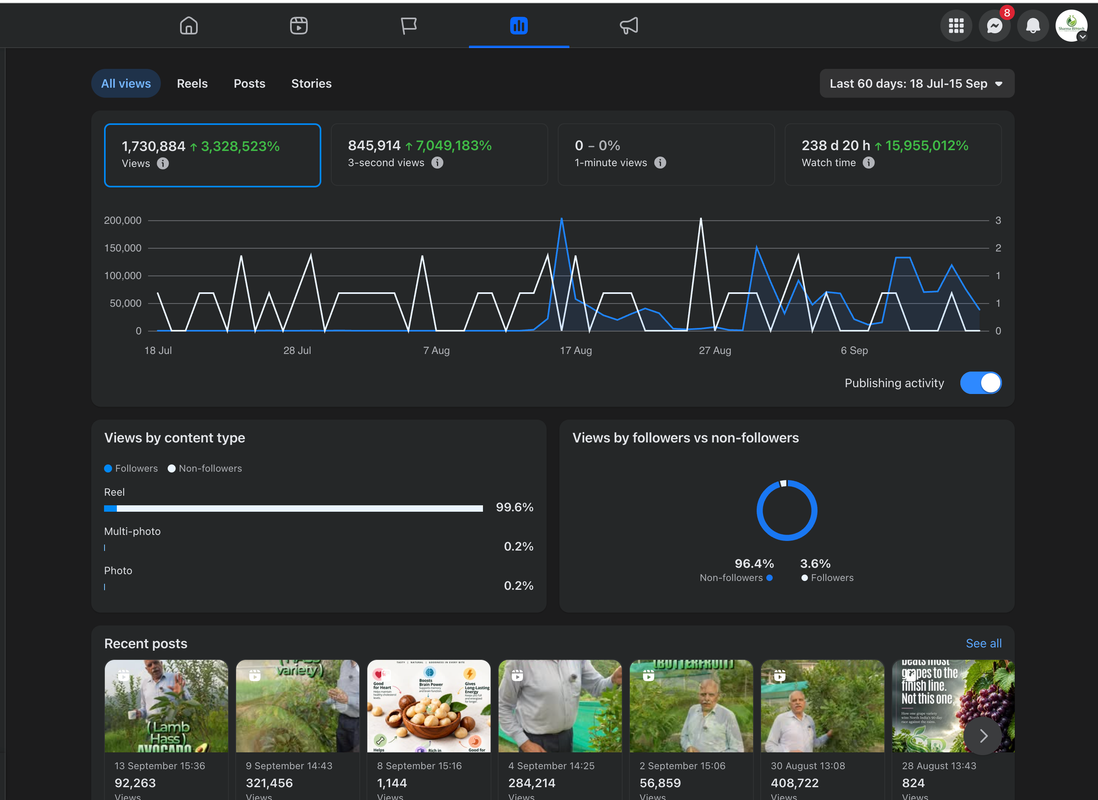Open Messenger with 8 notifications
The width and height of the screenshot is (1098, 800).
coord(994,26)
